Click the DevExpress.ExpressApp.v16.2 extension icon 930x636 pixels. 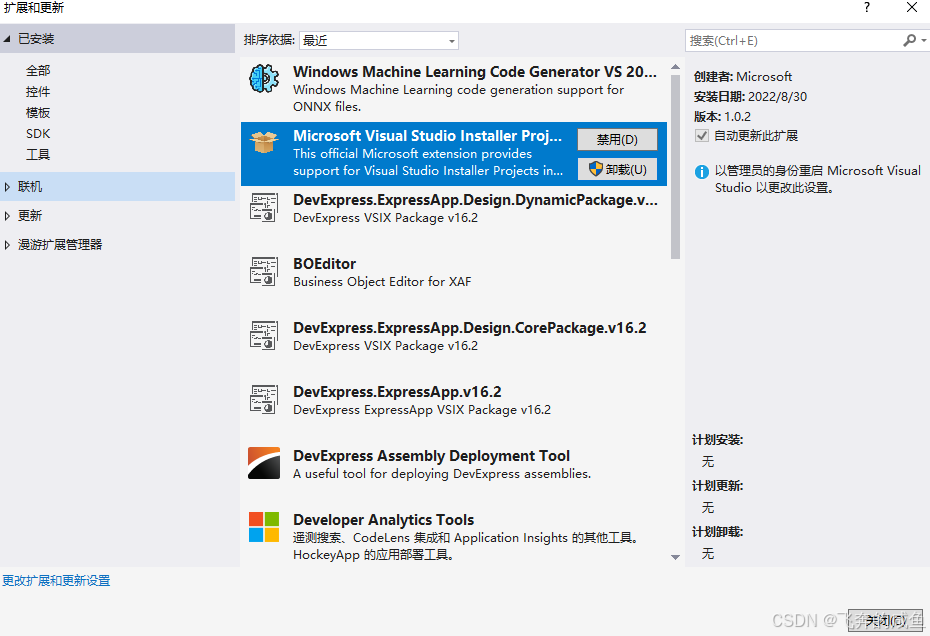[x=264, y=399]
